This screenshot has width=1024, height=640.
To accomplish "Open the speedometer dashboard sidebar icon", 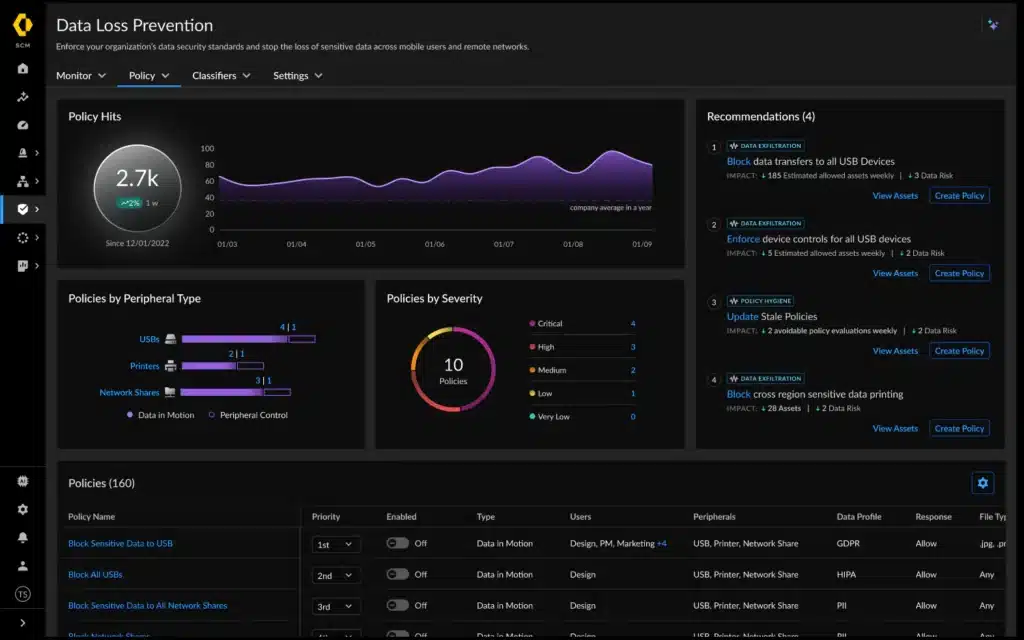I will point(23,125).
